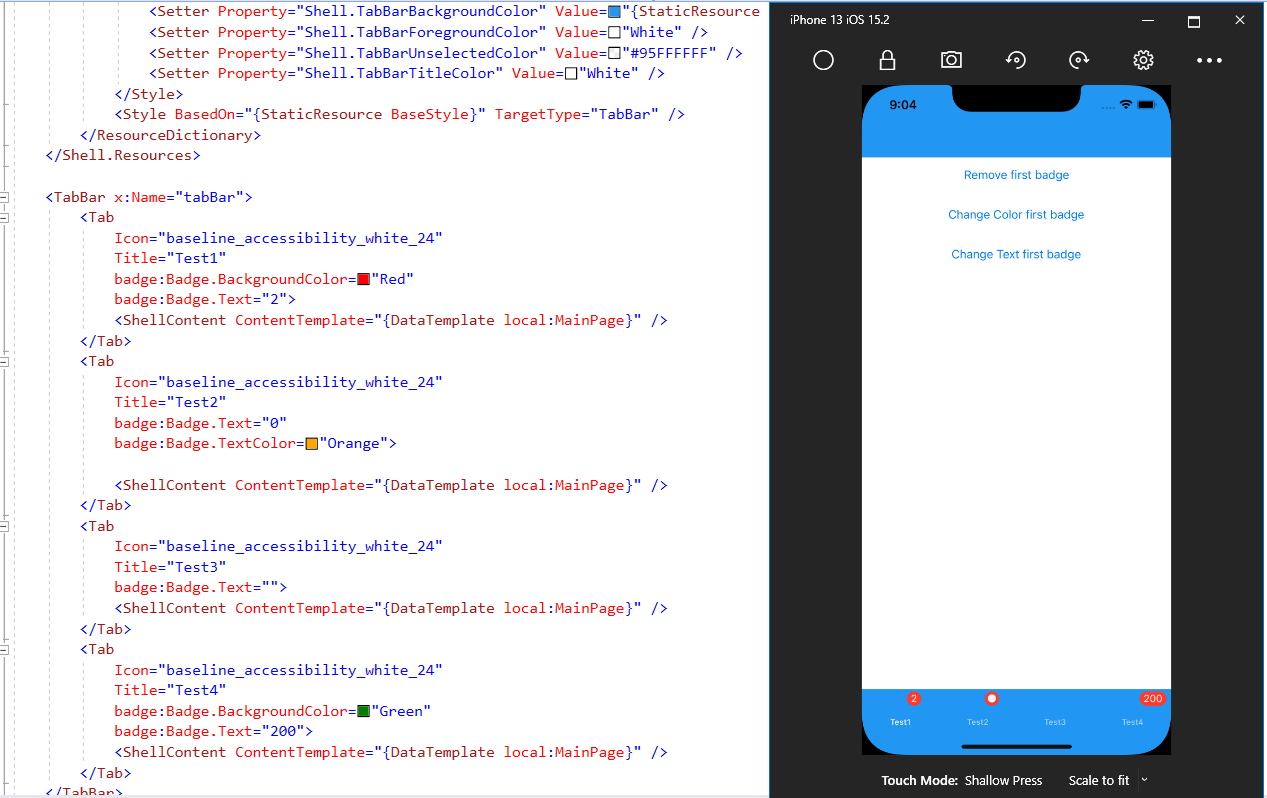This screenshot has height=798, width=1267.
Task: Tap Change Text first badge
Action: pyautogui.click(x=1016, y=254)
